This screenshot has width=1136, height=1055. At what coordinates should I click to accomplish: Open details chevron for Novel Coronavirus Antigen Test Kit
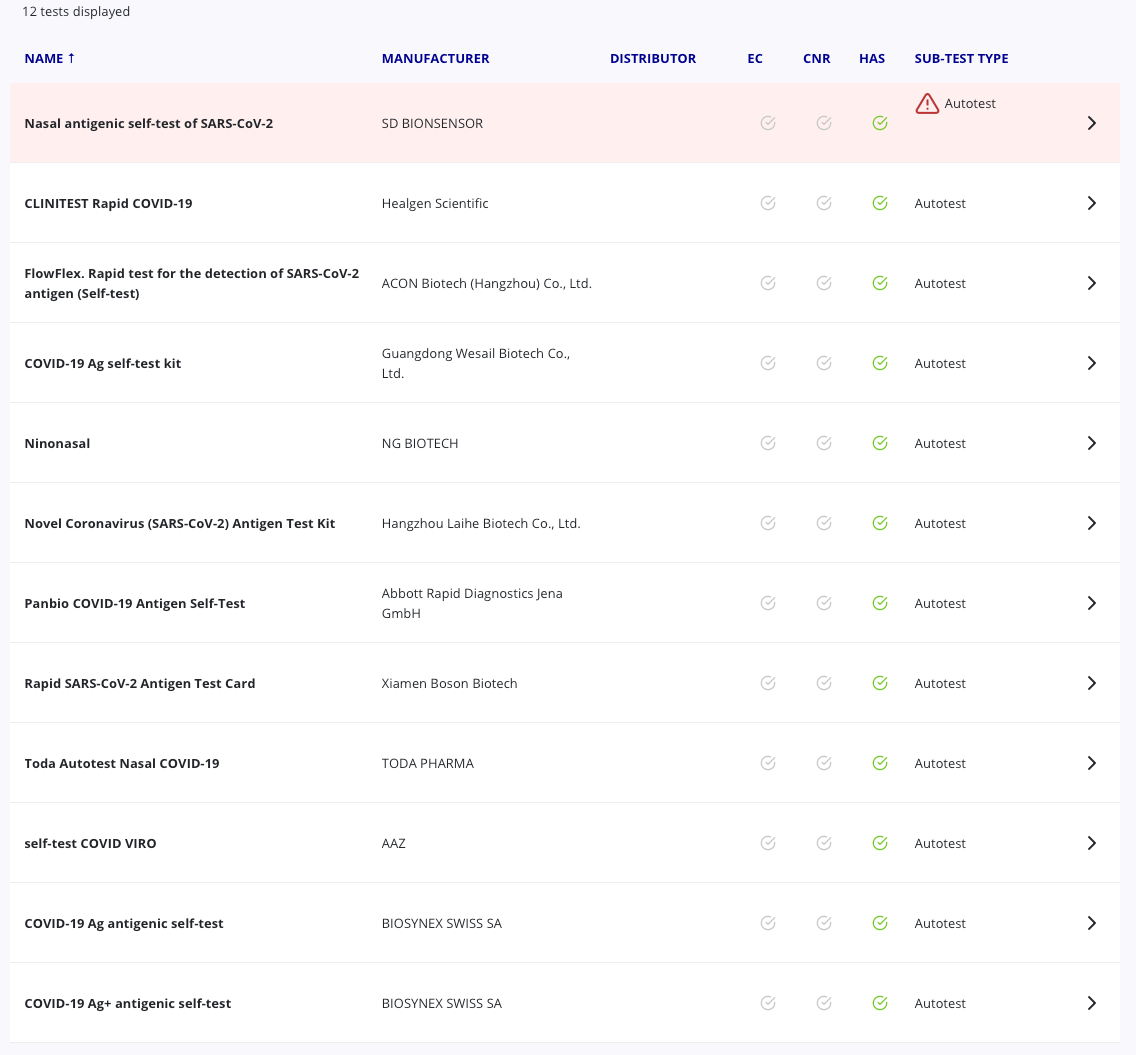pos(1092,523)
